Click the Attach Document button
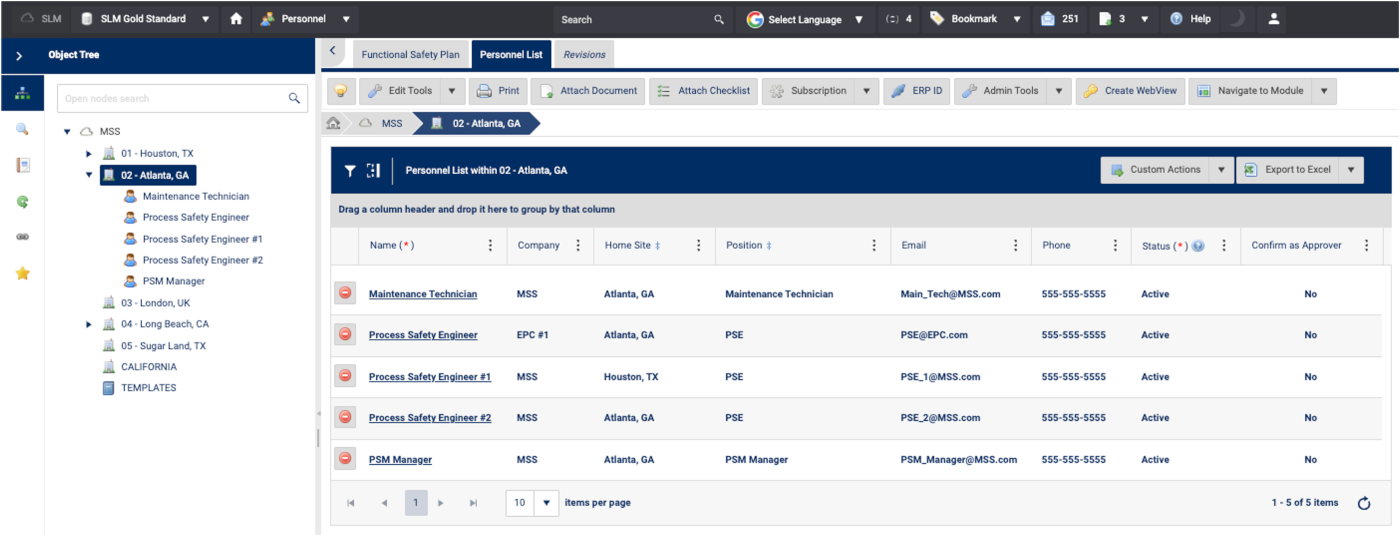The width and height of the screenshot is (1400, 536). tap(588, 91)
